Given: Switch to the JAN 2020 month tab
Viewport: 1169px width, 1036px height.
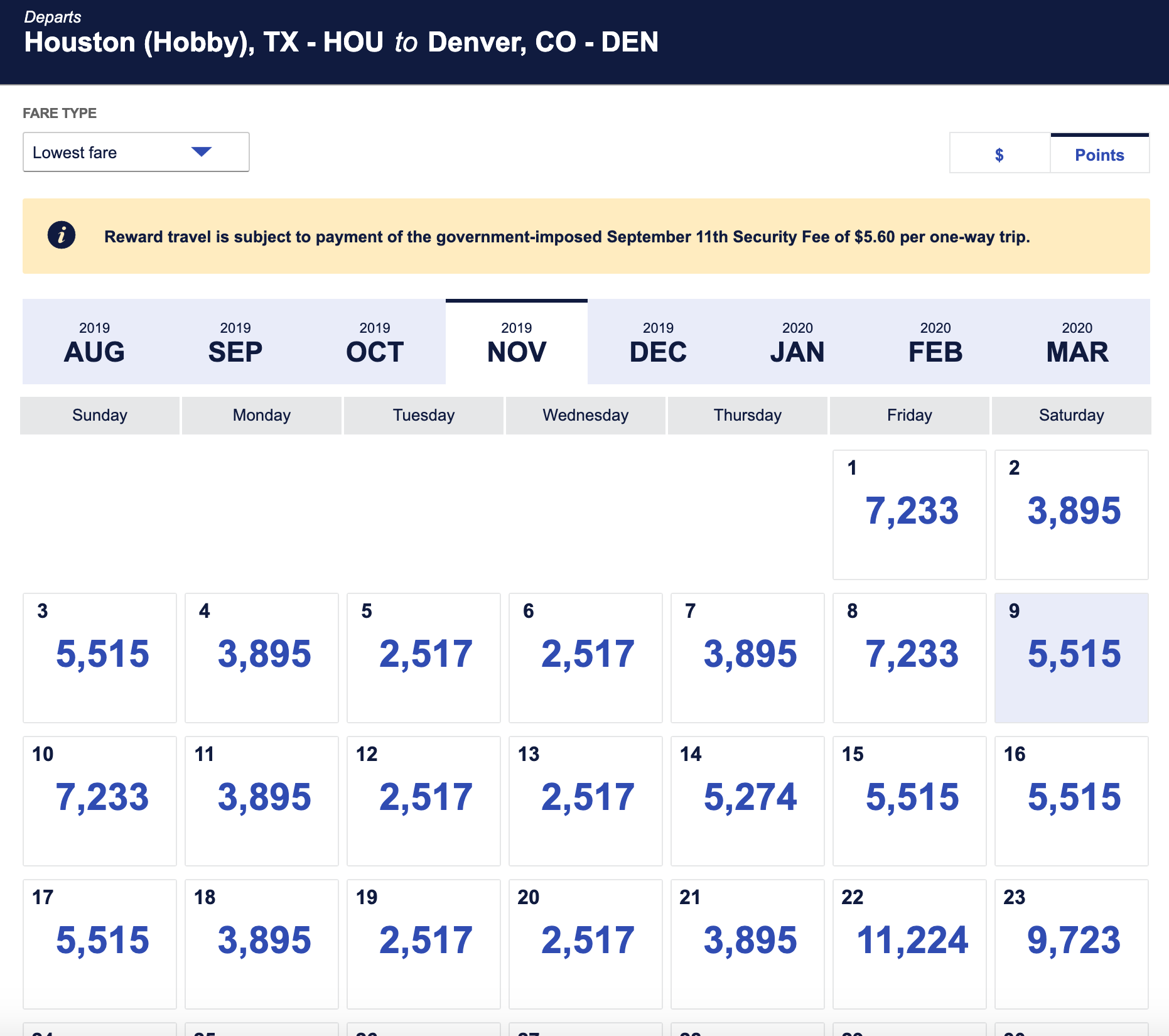Looking at the screenshot, I should coord(797,342).
